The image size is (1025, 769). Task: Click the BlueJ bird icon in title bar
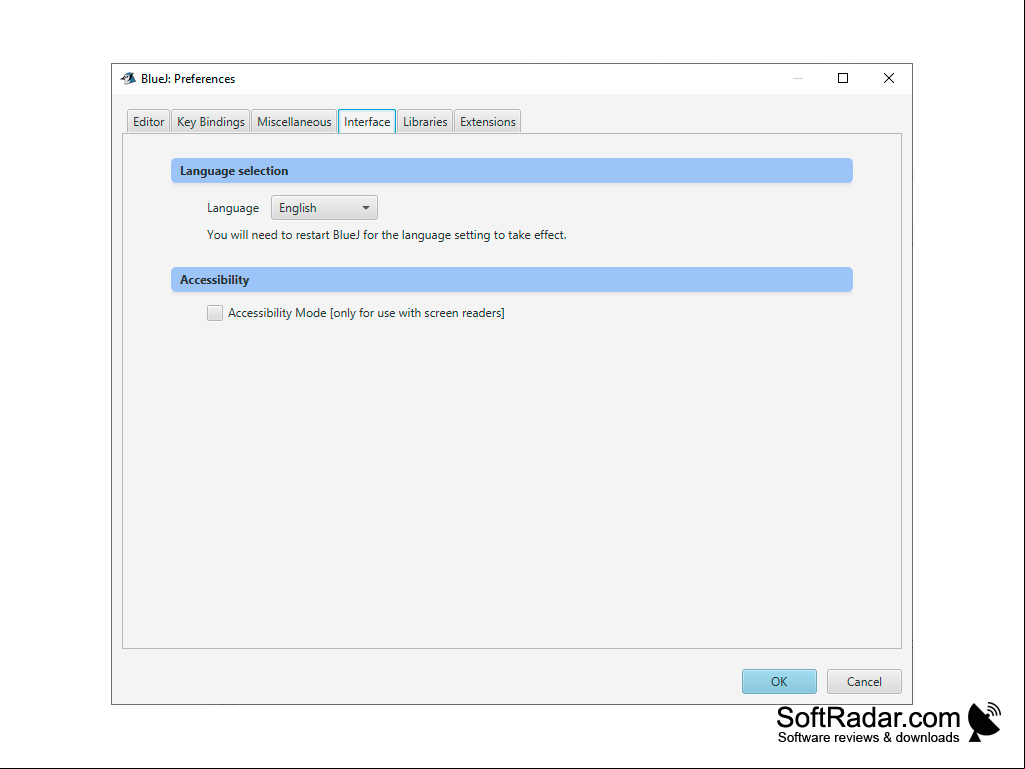128,78
